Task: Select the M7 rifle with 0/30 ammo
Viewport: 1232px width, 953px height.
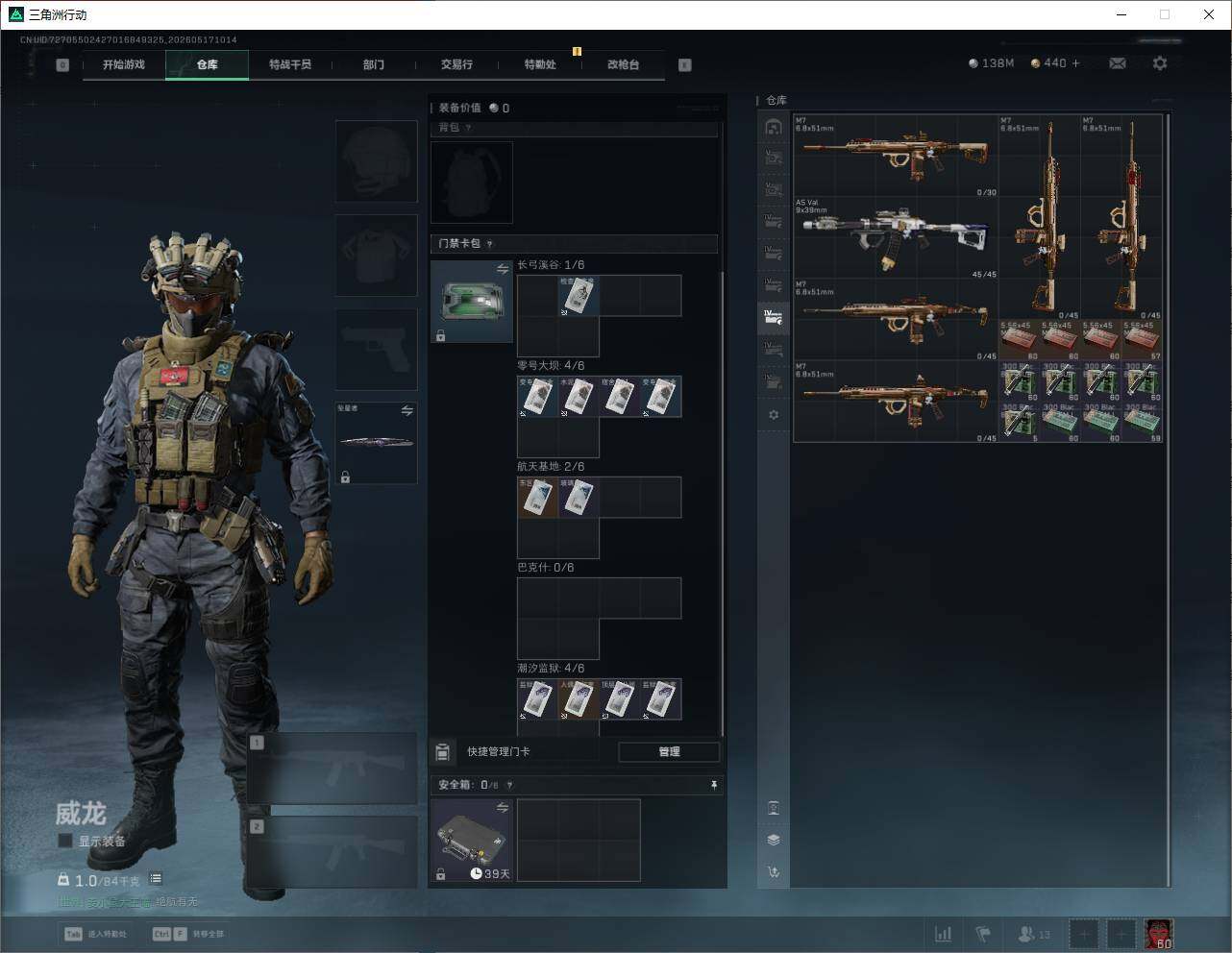Action: pyautogui.click(x=896, y=156)
